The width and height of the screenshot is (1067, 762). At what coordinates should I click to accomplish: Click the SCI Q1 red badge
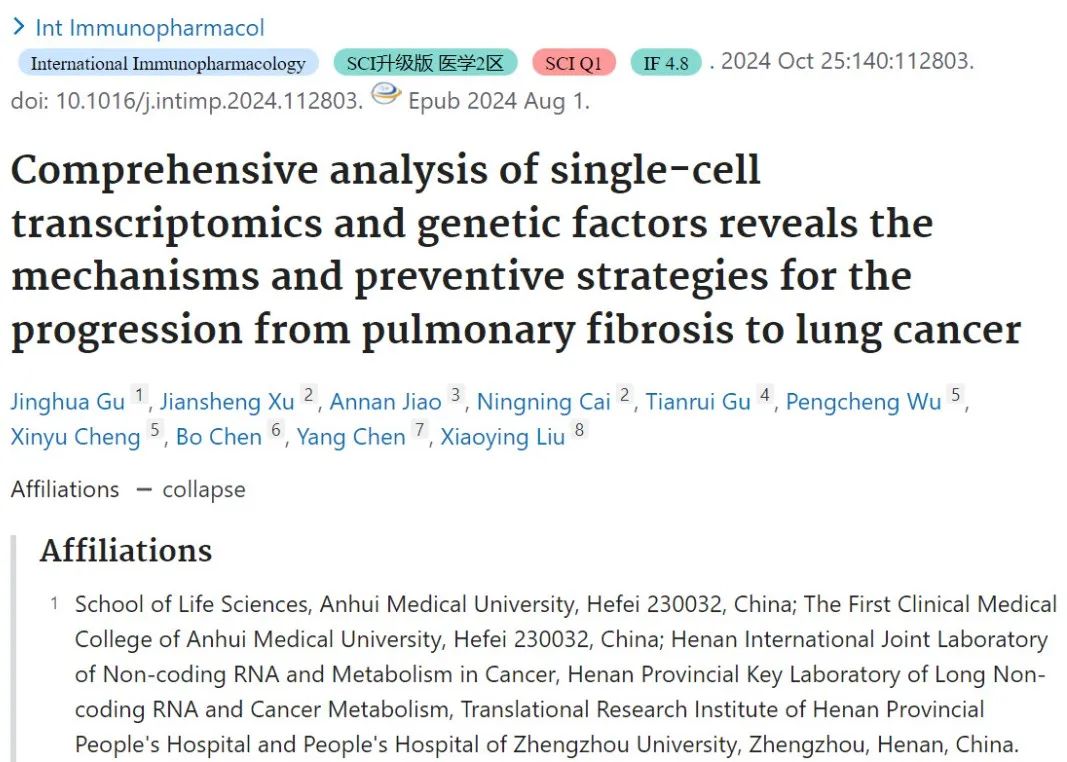tap(574, 63)
